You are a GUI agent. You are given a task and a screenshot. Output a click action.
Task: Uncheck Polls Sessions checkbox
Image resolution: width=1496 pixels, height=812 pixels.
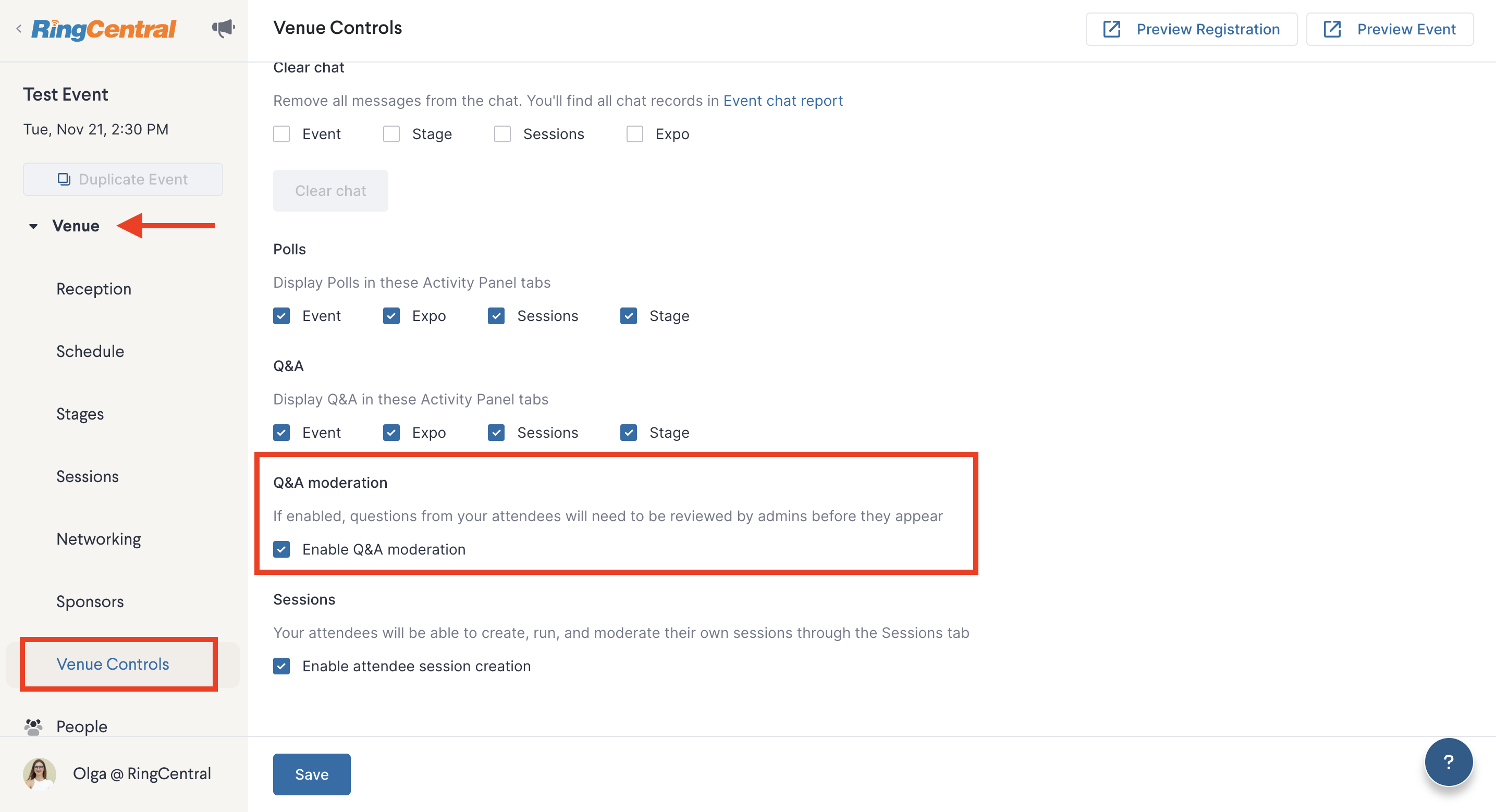(x=497, y=316)
